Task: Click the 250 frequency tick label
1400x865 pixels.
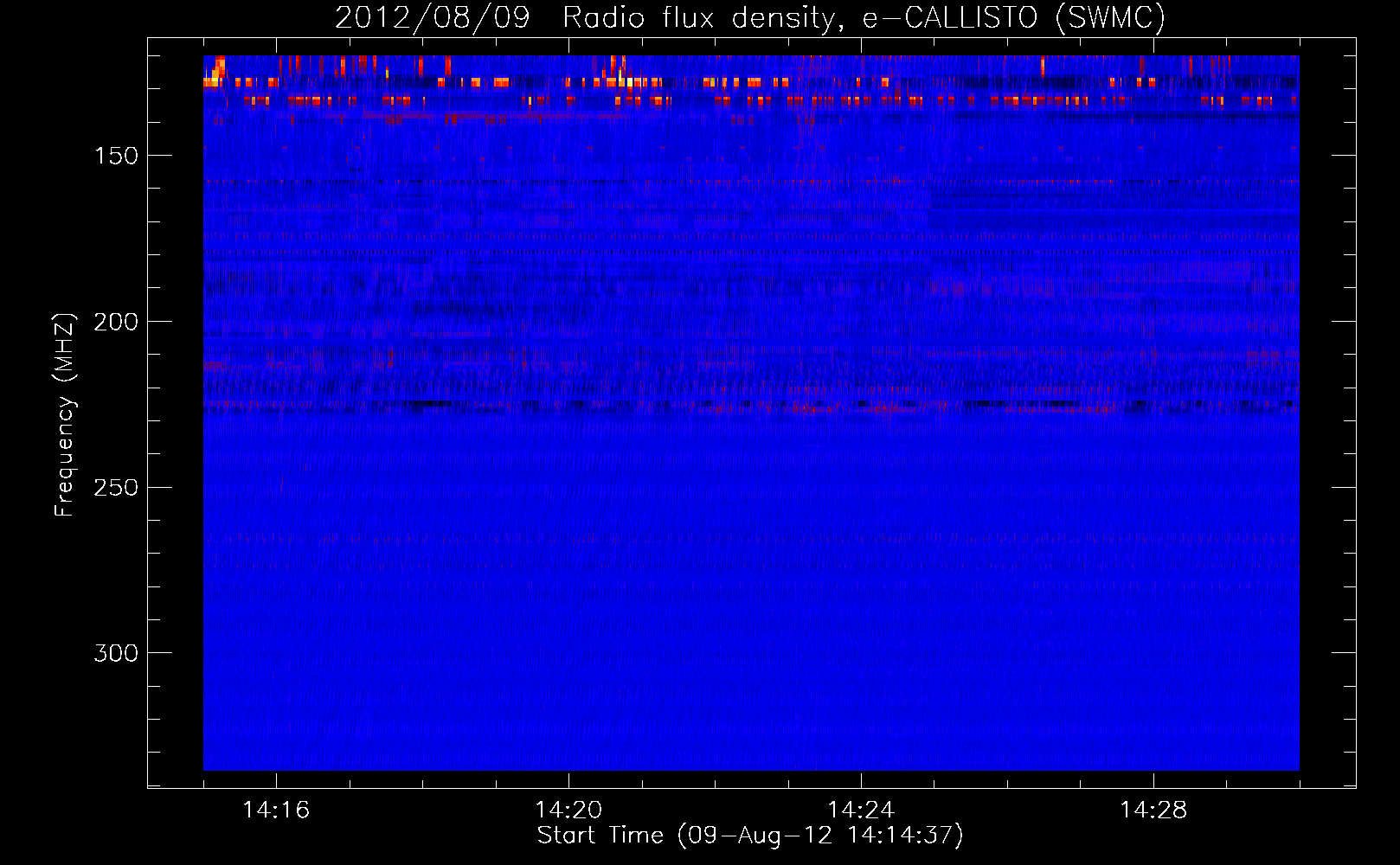Action: tap(116, 488)
